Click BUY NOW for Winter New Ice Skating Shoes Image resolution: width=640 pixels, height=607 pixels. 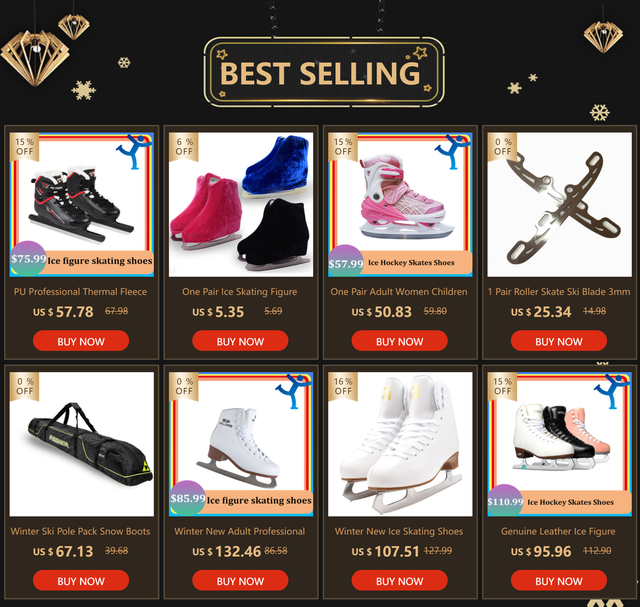(399, 580)
